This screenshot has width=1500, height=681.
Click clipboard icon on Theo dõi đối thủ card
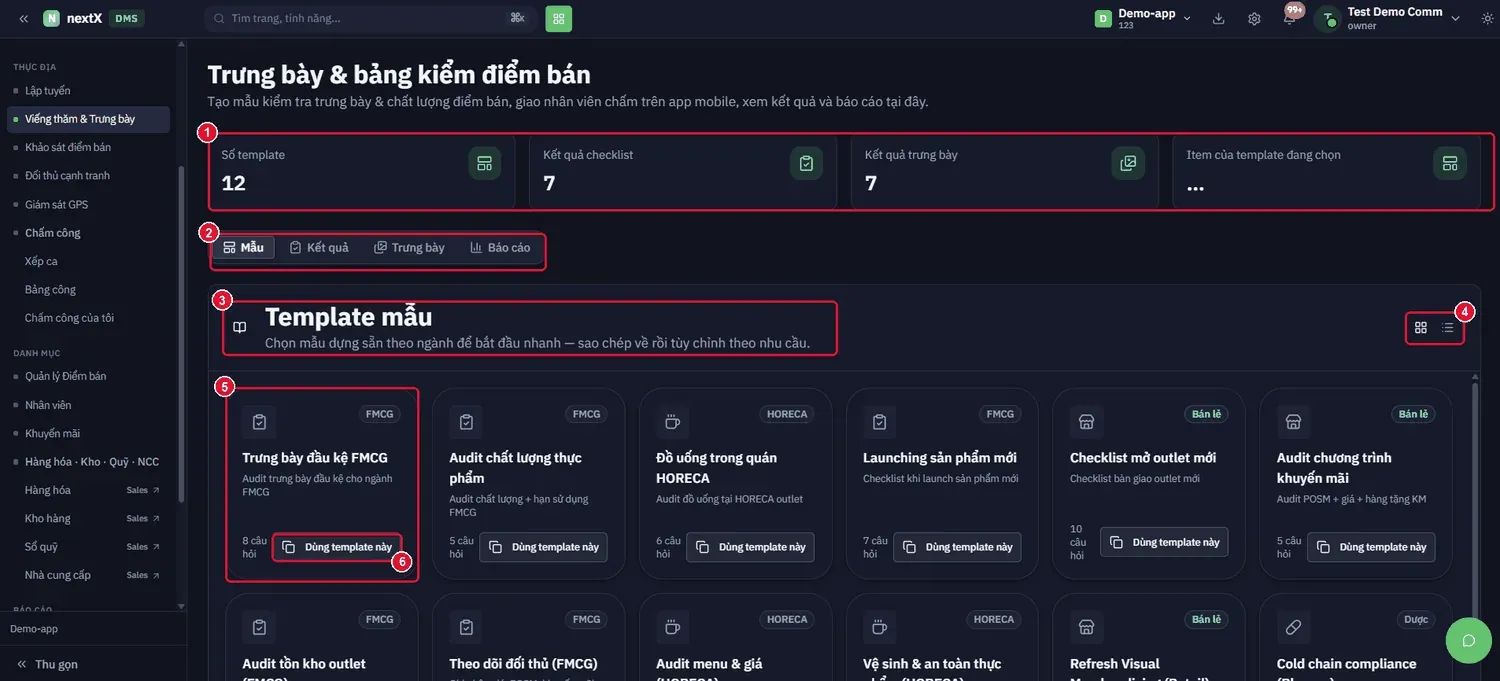[466, 627]
